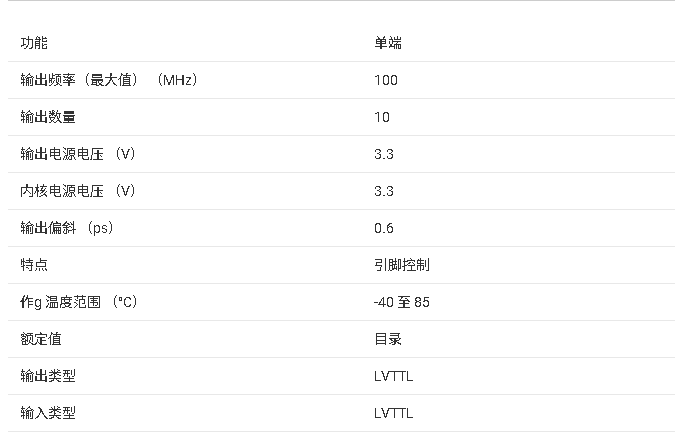Click the 输出数量 row label
The width and height of the screenshot is (678, 432).
tap(48, 117)
